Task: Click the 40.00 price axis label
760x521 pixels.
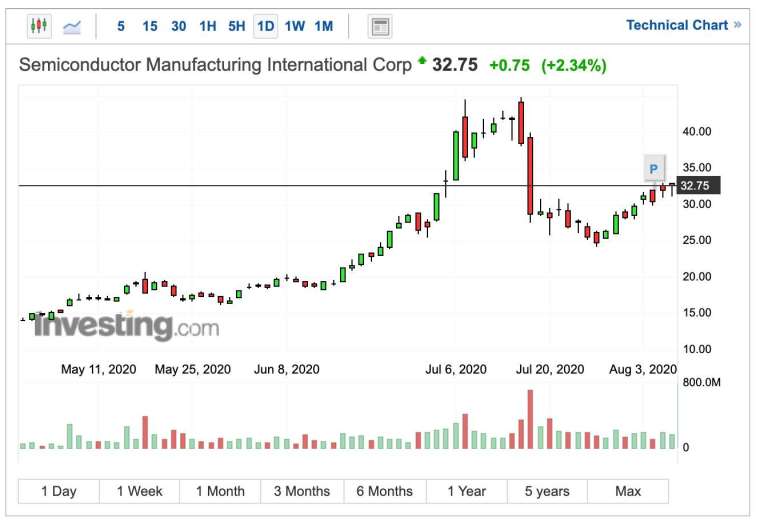Action: click(697, 131)
